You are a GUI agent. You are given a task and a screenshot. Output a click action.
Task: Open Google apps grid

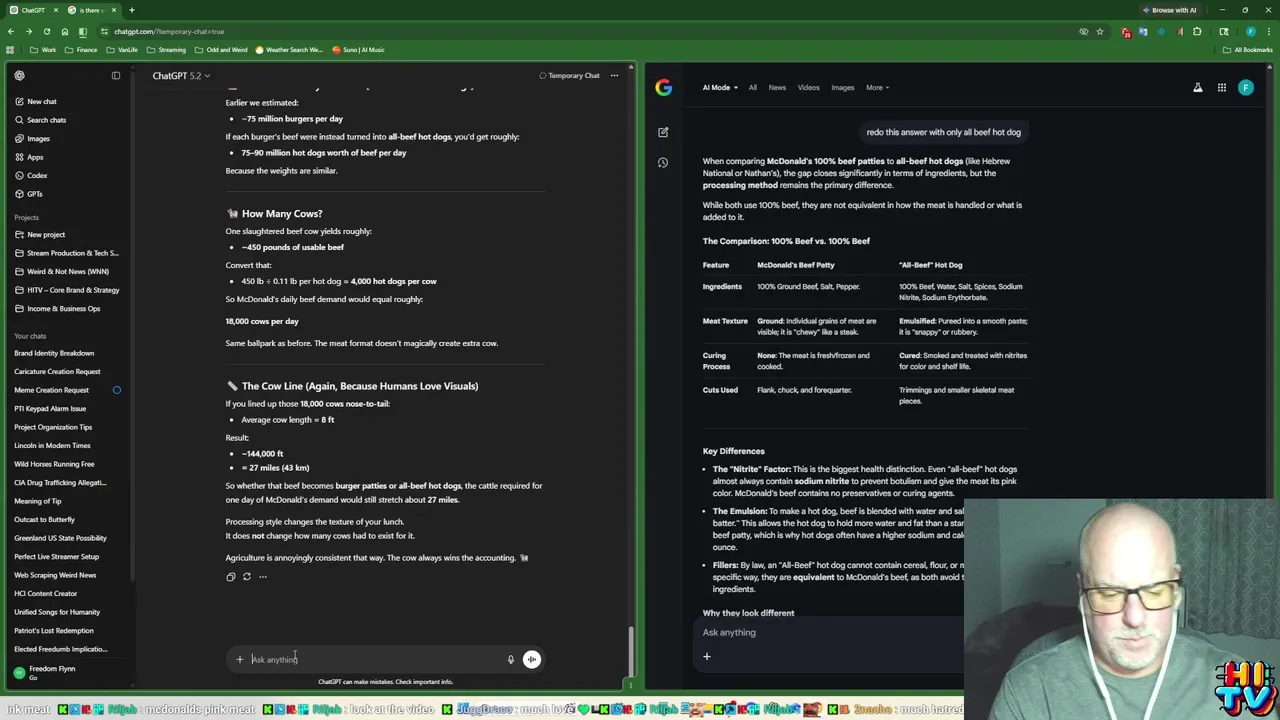(x=1221, y=88)
